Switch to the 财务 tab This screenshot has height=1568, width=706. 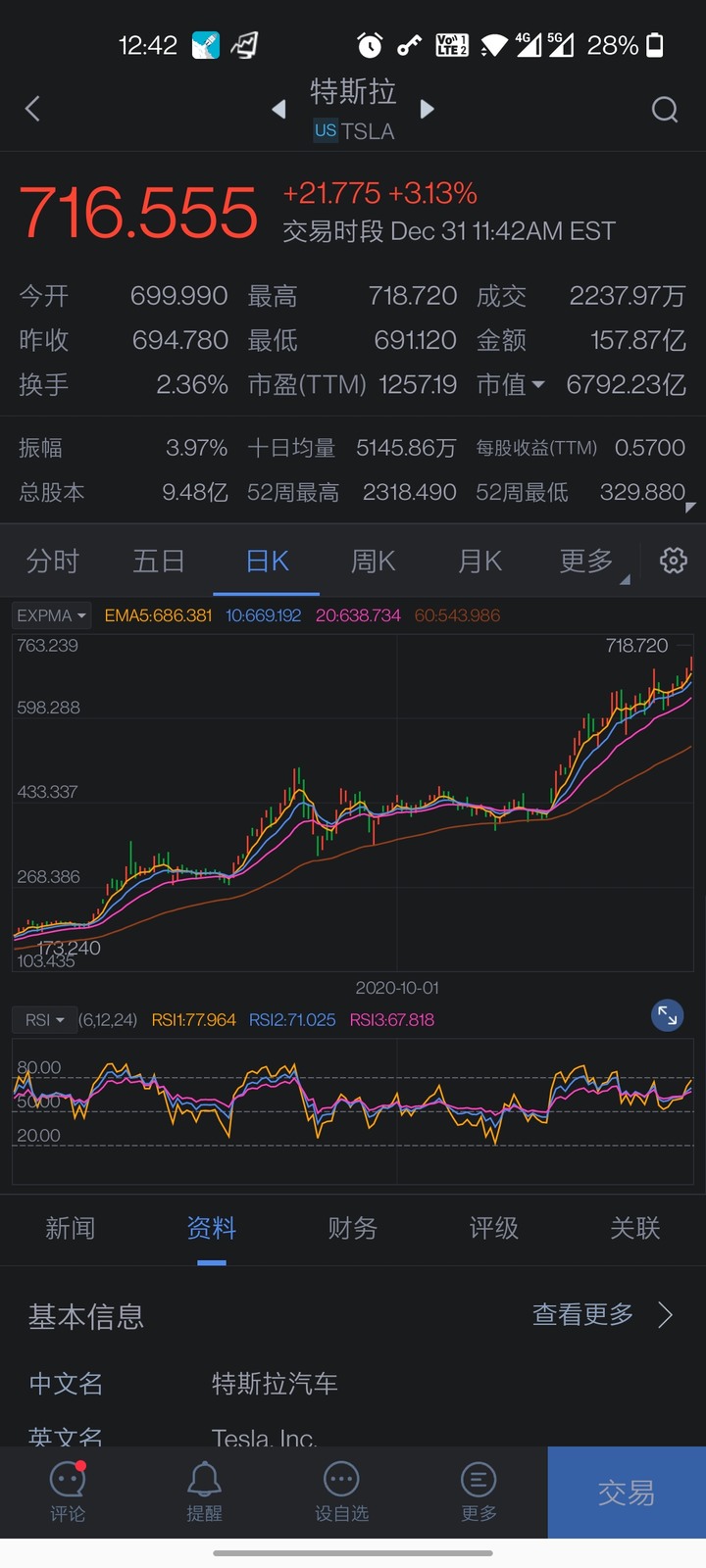click(x=353, y=1228)
